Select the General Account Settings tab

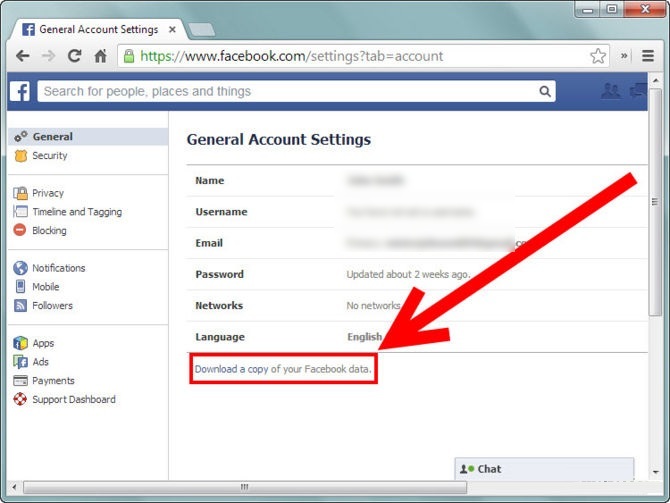(99, 29)
